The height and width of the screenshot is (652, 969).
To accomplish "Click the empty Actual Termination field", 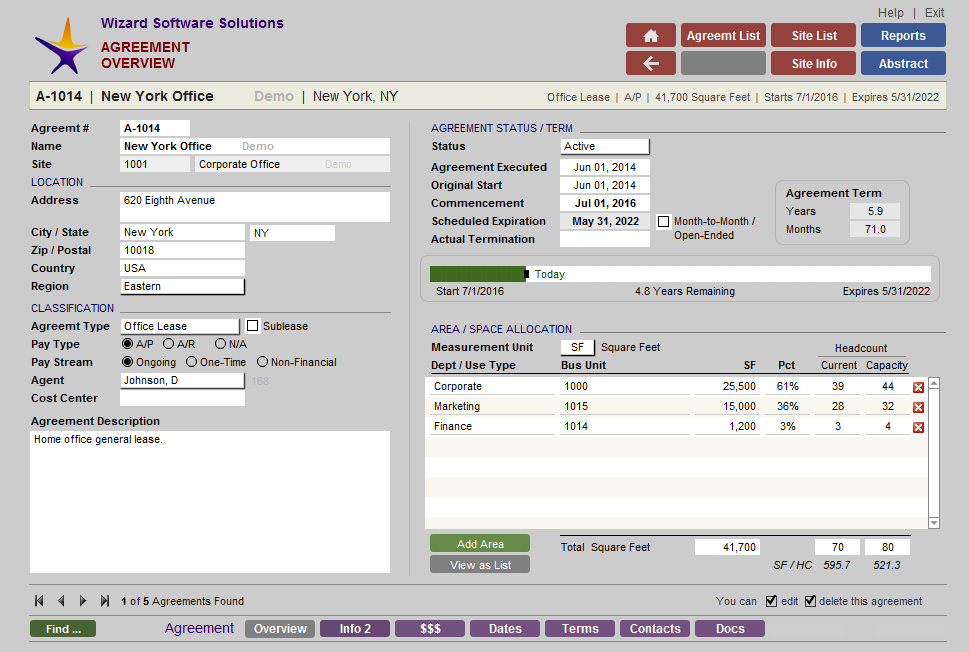I will (604, 239).
